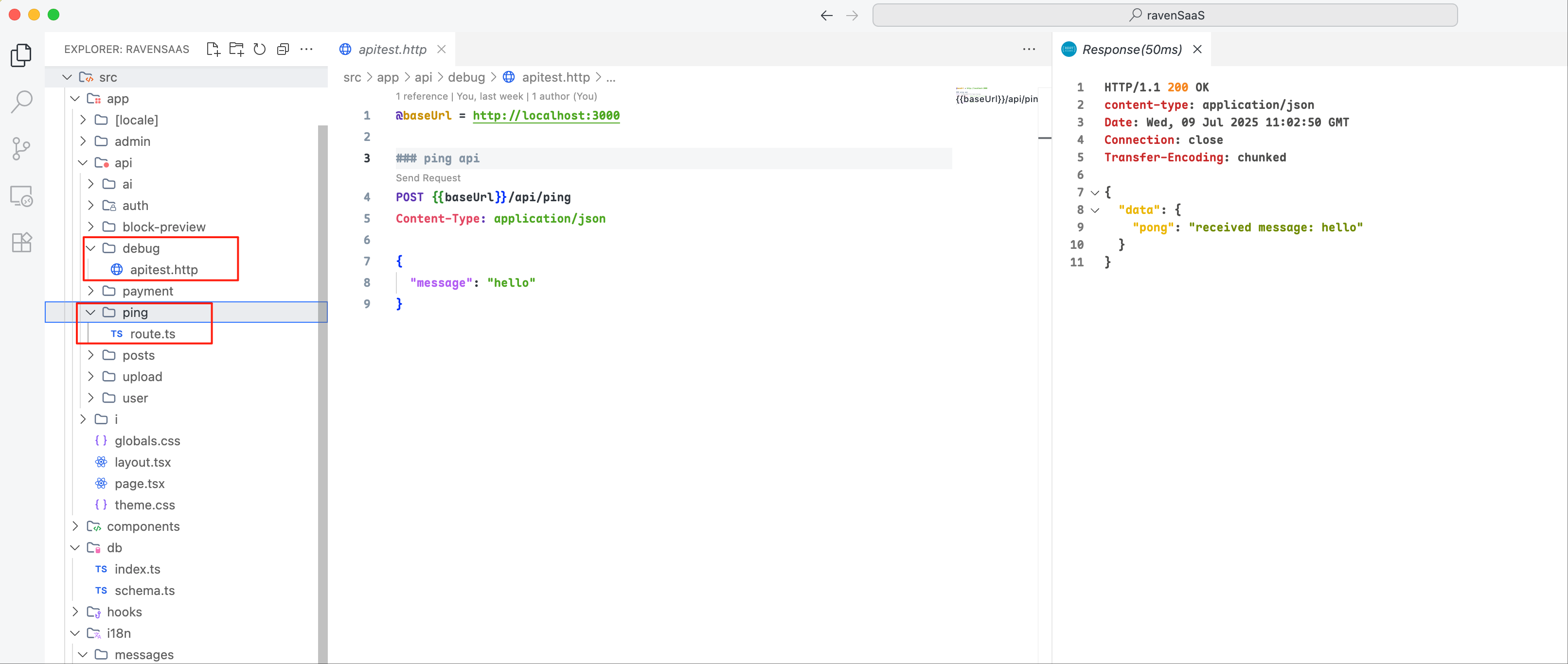This screenshot has height=664, width=1568.
Task: Refresh the Explorer tree
Action: coord(260,49)
